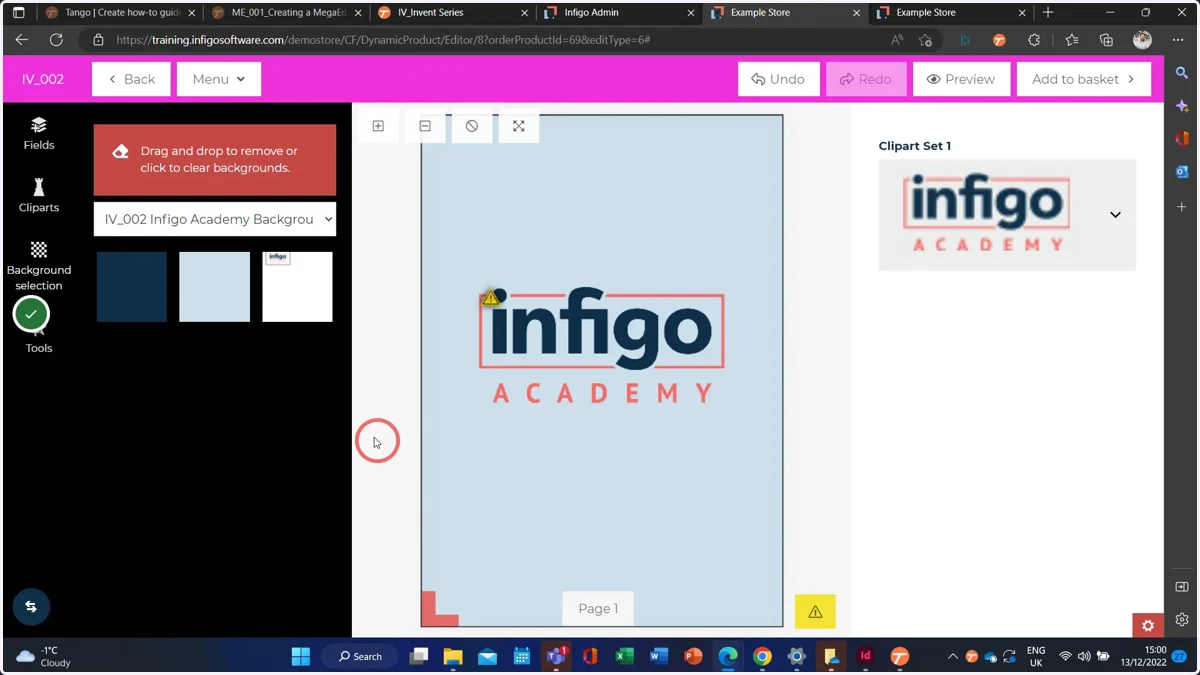Open the Edge sidebar search icon
Viewport: 1200px width, 675px height.
[x=1182, y=73]
